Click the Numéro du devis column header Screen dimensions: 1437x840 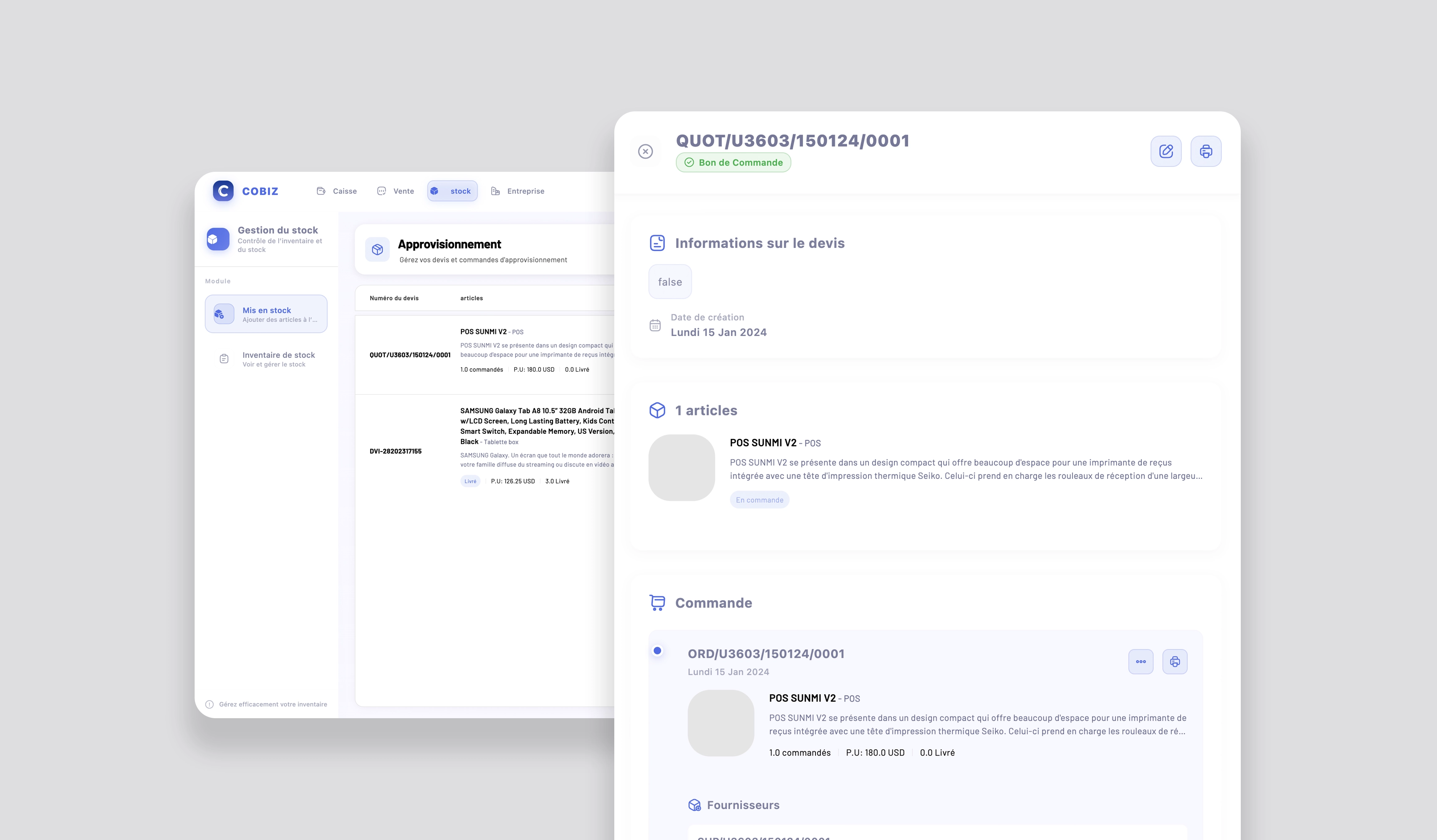click(394, 298)
